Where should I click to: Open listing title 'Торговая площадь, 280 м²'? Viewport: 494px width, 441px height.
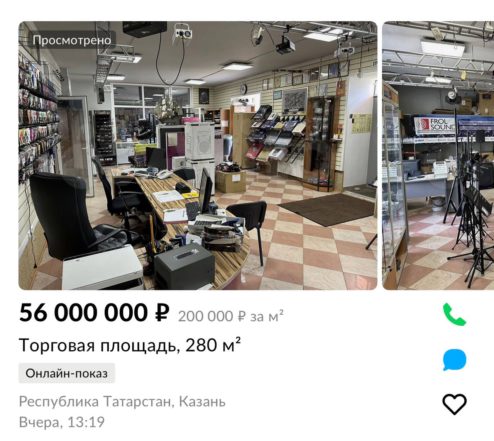tap(130, 345)
